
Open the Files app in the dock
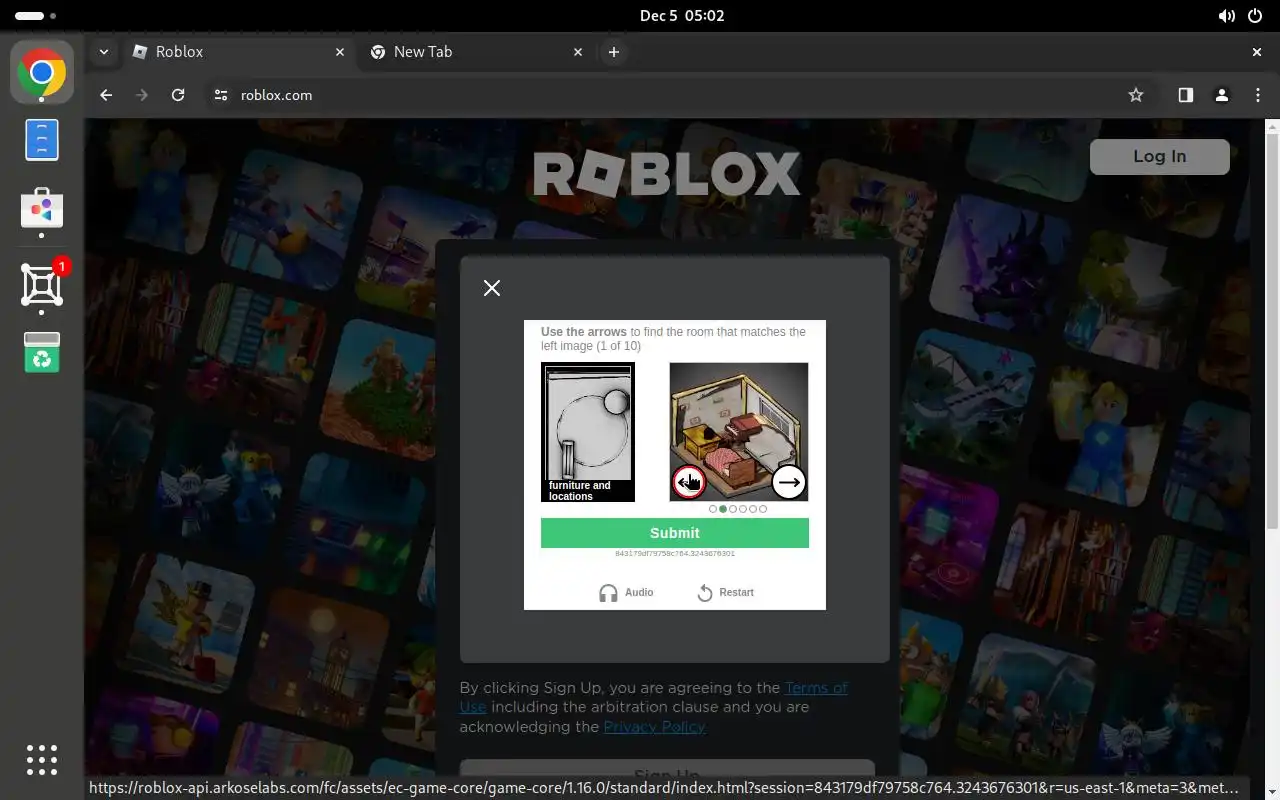pos(41,140)
